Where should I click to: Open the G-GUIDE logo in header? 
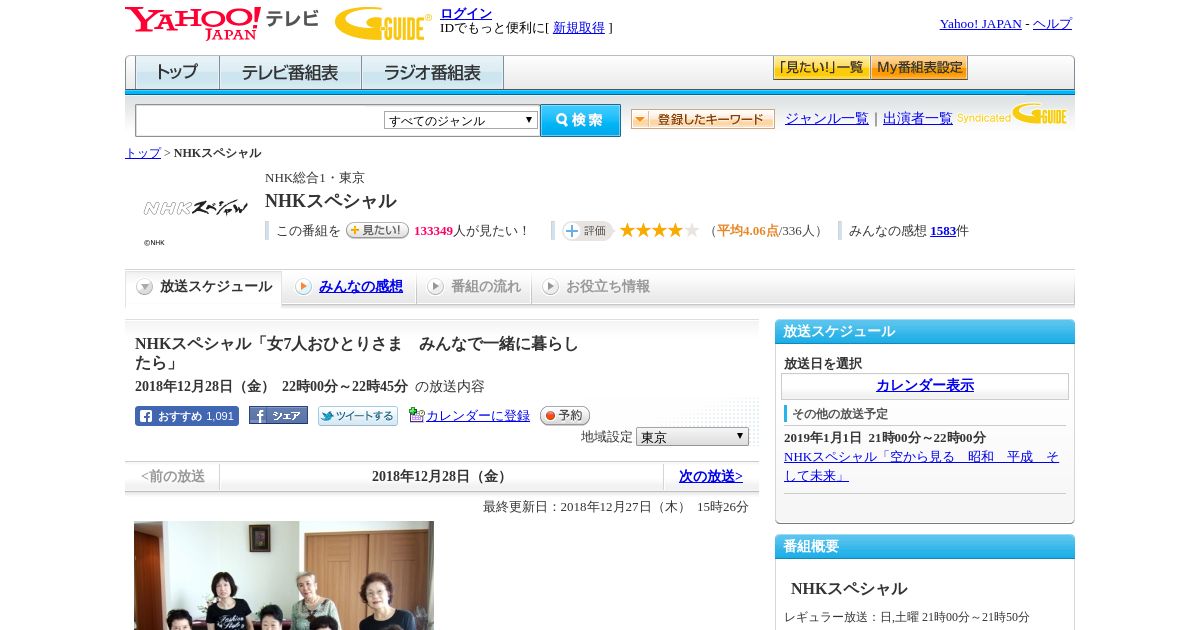click(x=383, y=23)
